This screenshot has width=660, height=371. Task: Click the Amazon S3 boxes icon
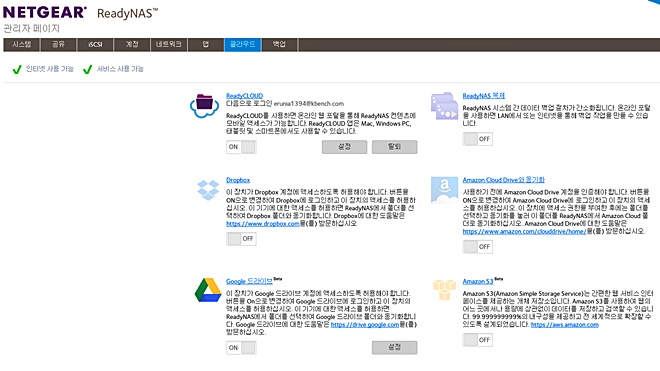point(444,290)
